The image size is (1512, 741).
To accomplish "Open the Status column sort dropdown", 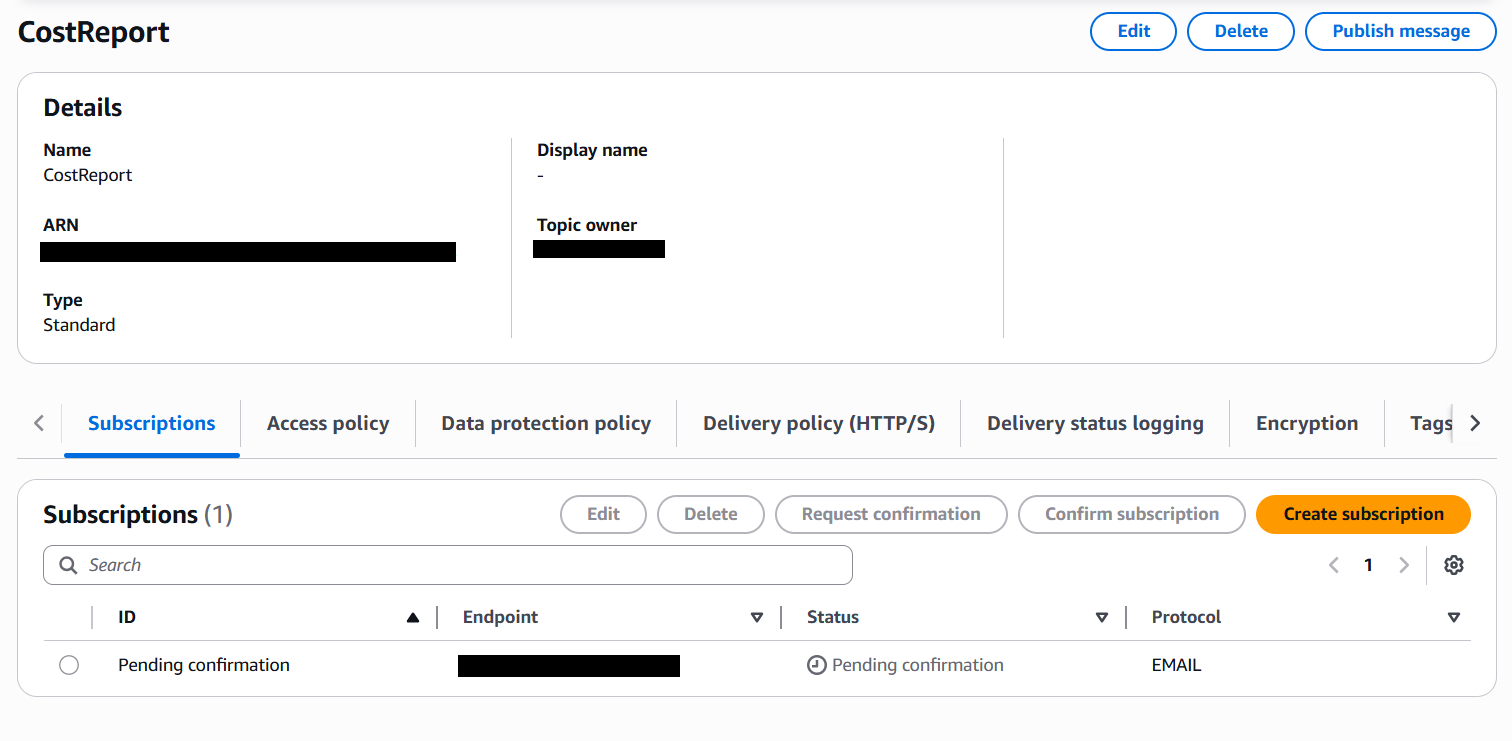I will click(x=1102, y=618).
